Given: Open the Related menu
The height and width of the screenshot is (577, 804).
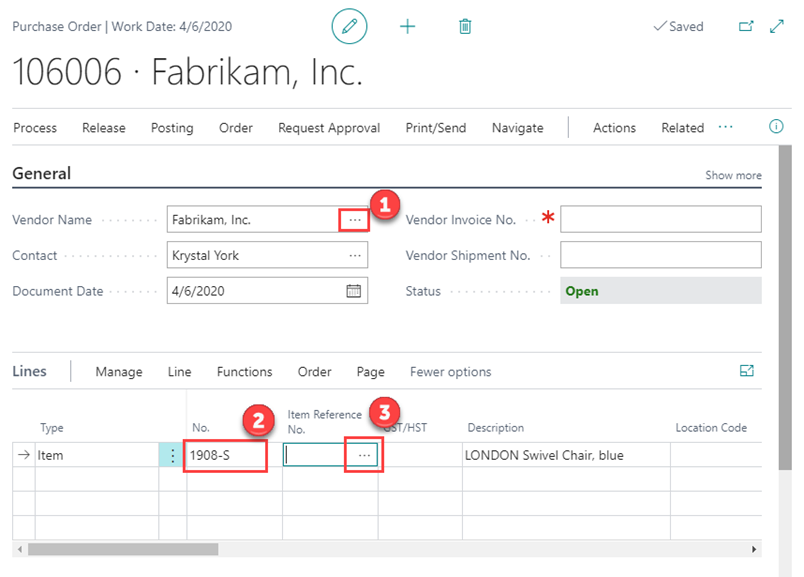Looking at the screenshot, I should click(x=682, y=128).
